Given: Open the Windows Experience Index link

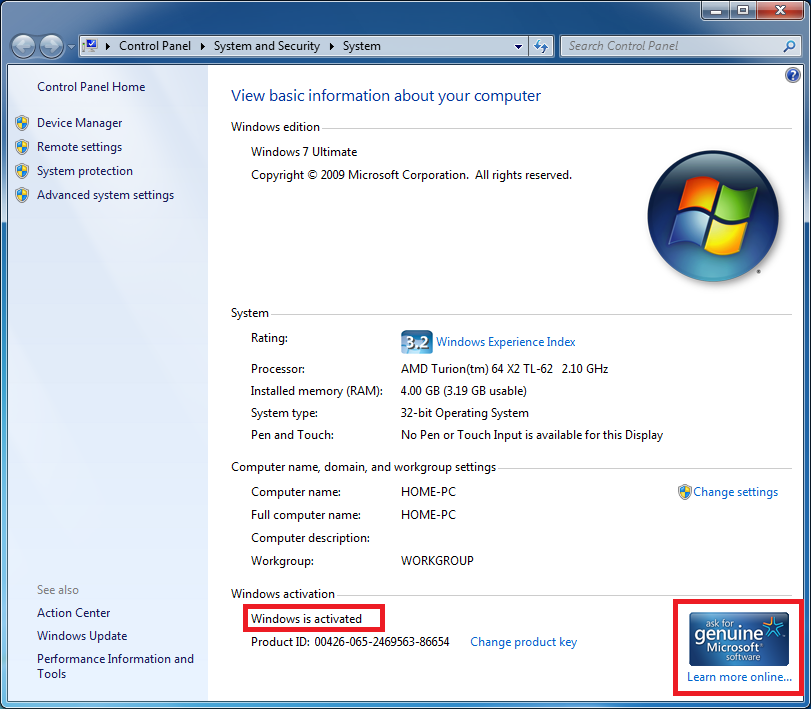Looking at the screenshot, I should click(506, 342).
